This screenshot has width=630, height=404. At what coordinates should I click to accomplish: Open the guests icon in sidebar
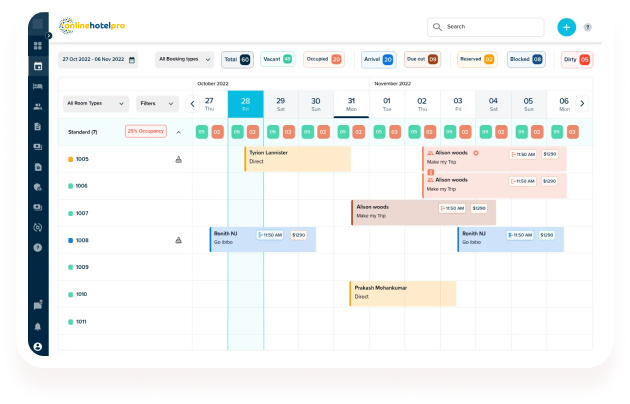(x=38, y=106)
